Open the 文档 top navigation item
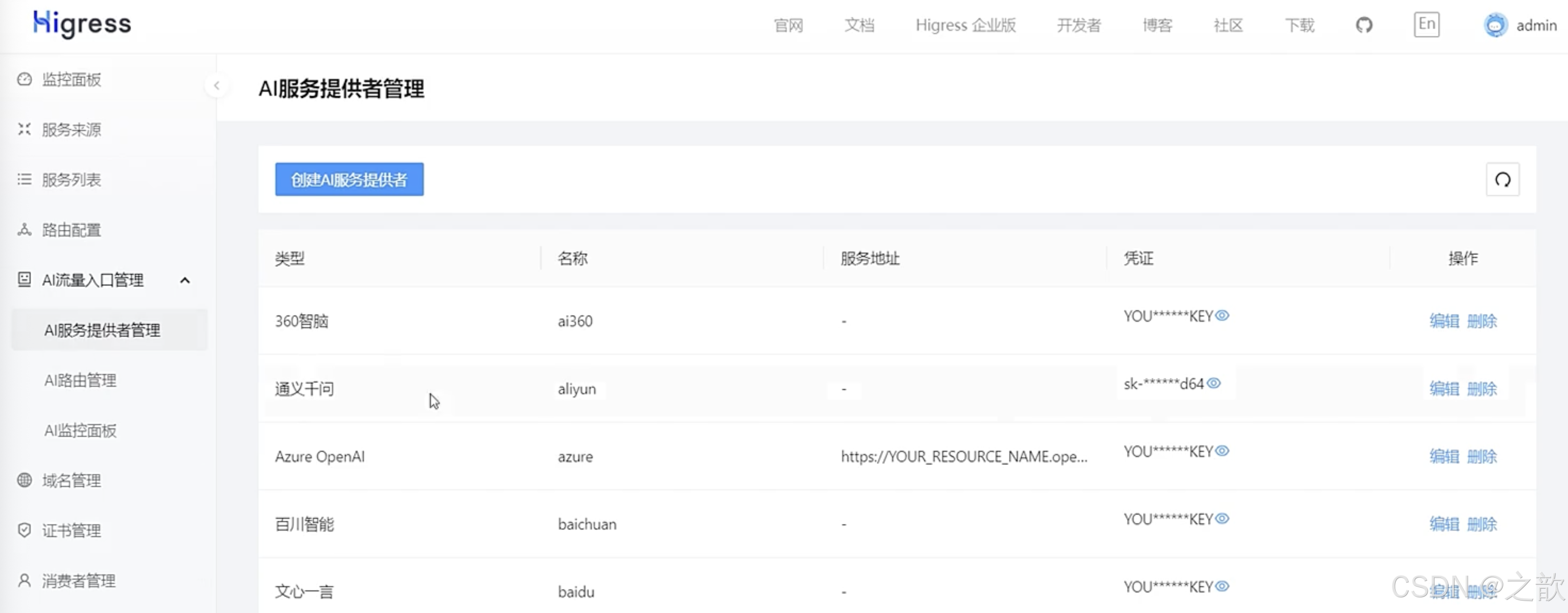The height and width of the screenshot is (613, 1568). coord(859,25)
